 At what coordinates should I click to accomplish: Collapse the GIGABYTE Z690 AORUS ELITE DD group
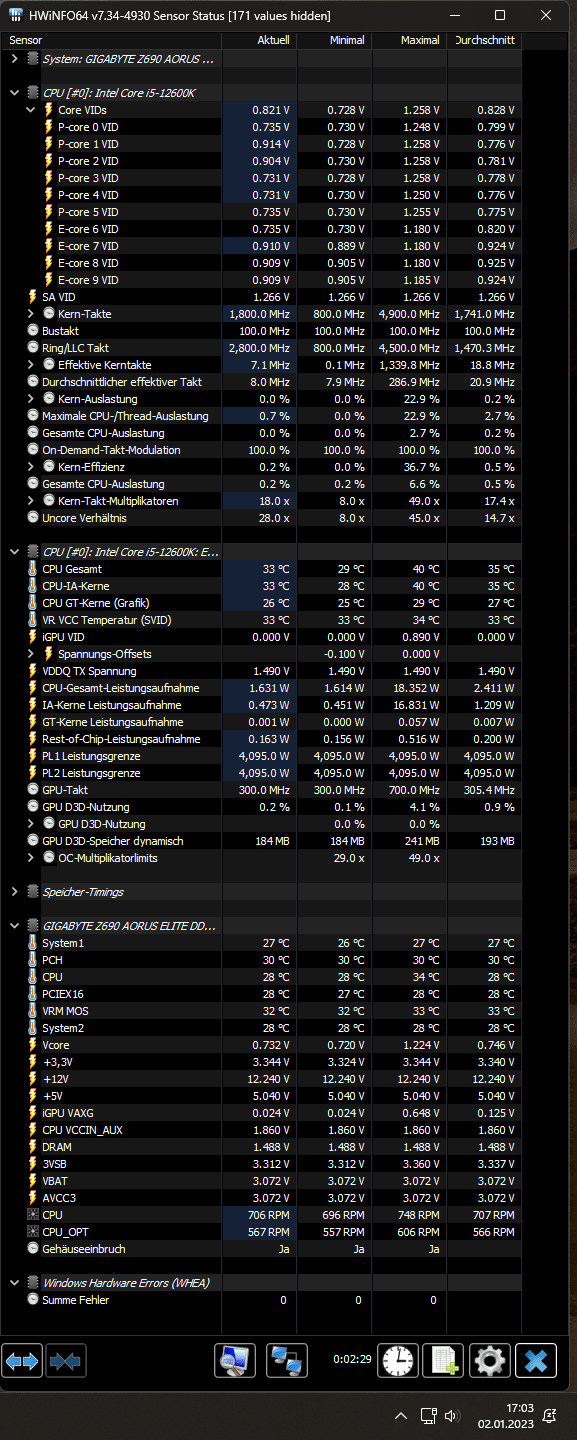(14, 926)
